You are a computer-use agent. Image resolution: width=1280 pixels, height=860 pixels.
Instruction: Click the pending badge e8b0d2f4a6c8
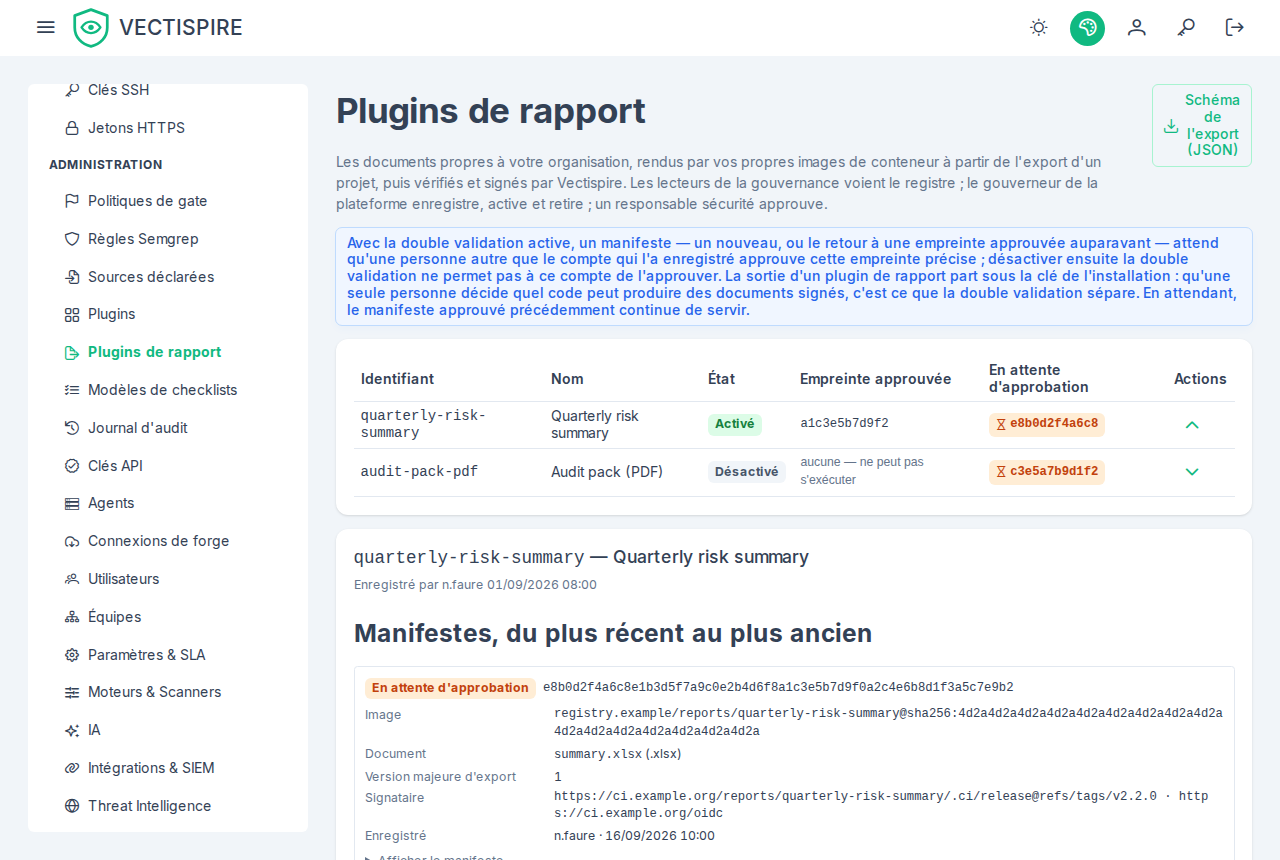[x=1047, y=424]
